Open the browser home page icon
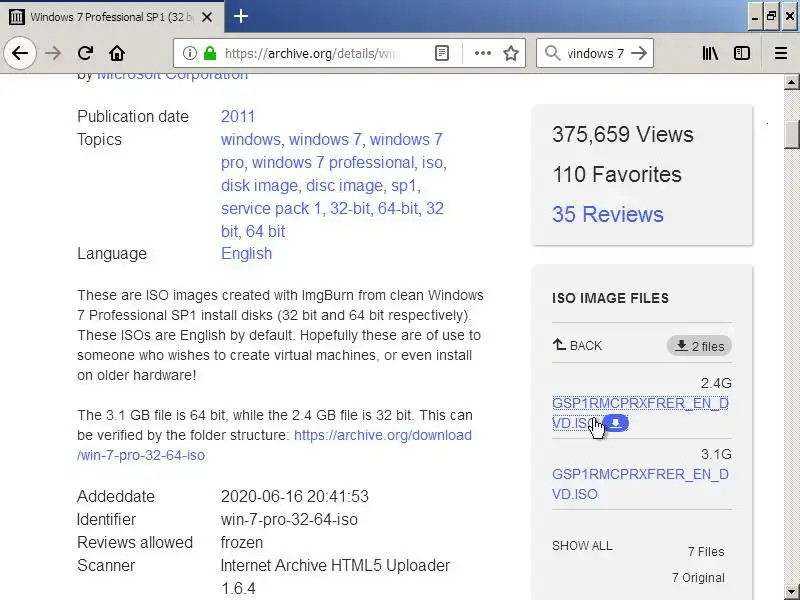This screenshot has height=600, width=800. pos(117,53)
